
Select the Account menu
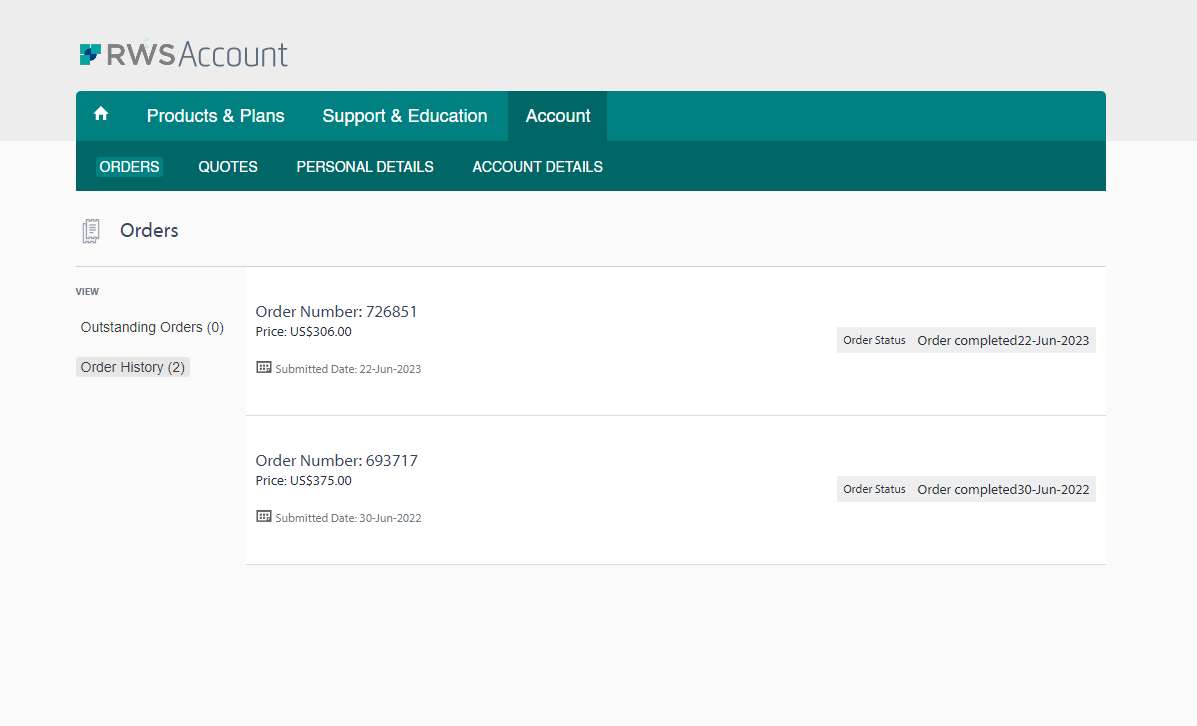(x=557, y=115)
